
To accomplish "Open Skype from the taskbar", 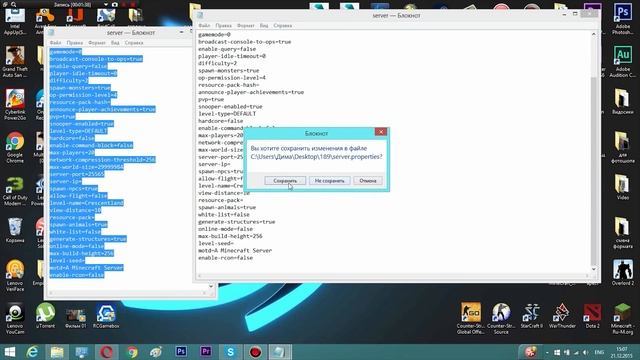I will [231, 352].
